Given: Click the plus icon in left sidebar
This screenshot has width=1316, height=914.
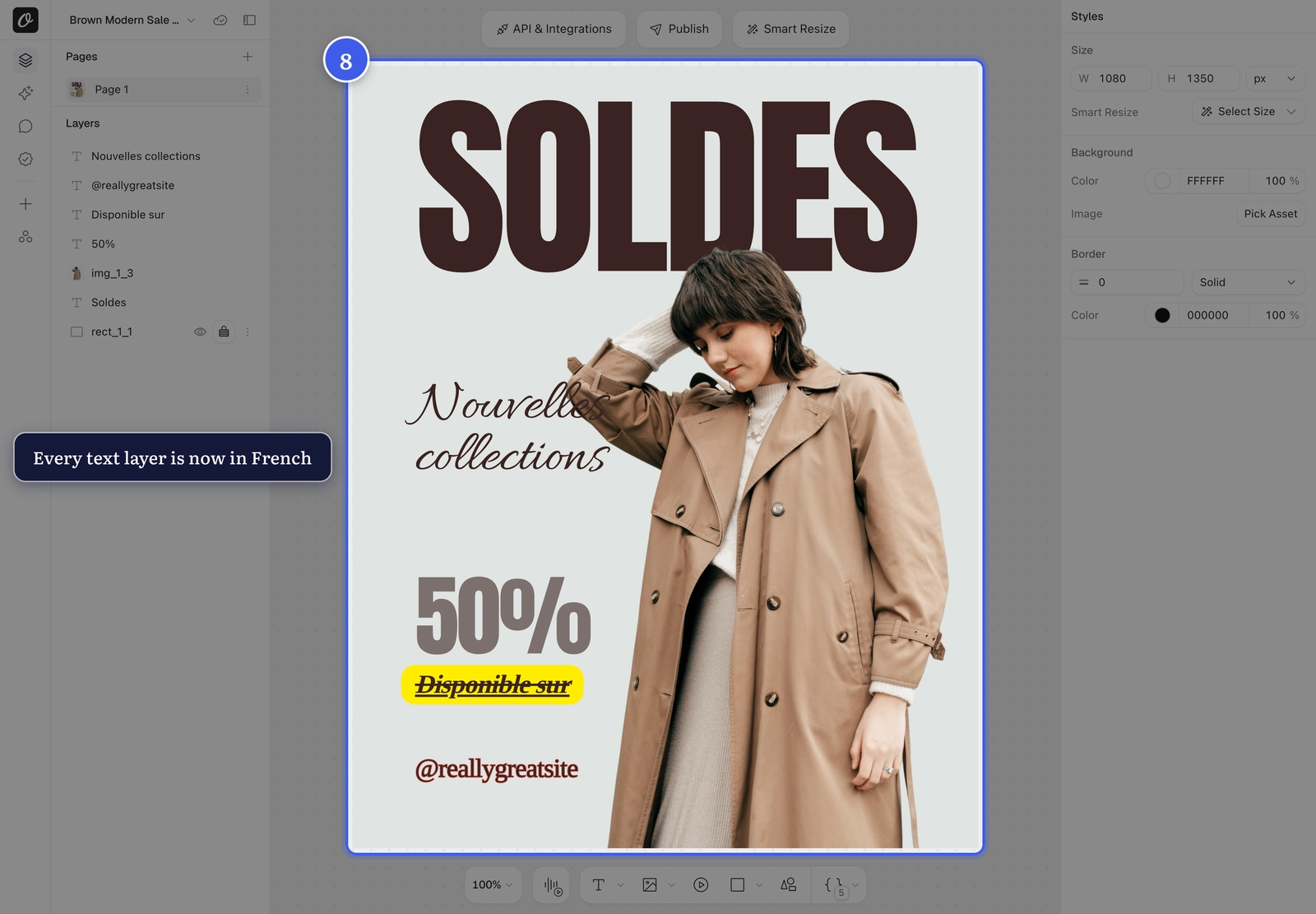Looking at the screenshot, I should click(25, 204).
